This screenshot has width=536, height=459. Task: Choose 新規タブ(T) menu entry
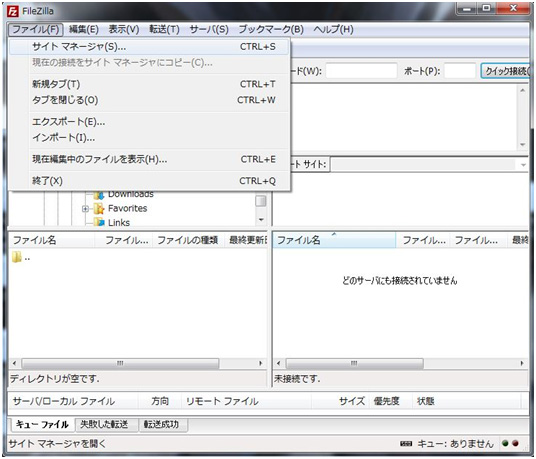[x=149, y=84]
